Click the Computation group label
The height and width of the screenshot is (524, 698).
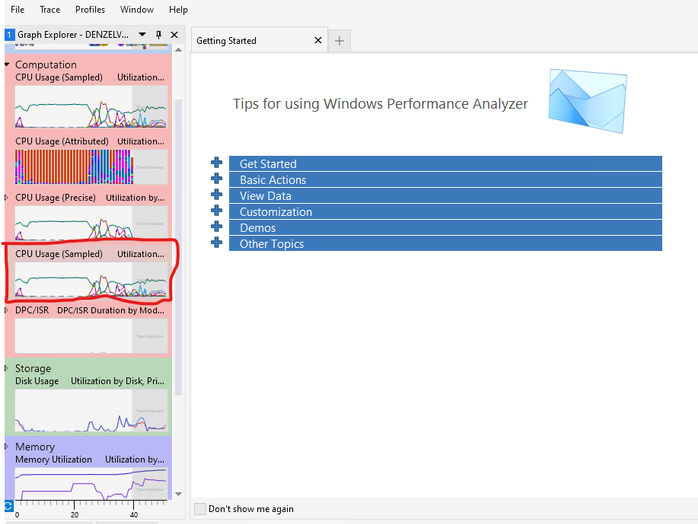click(x=46, y=65)
